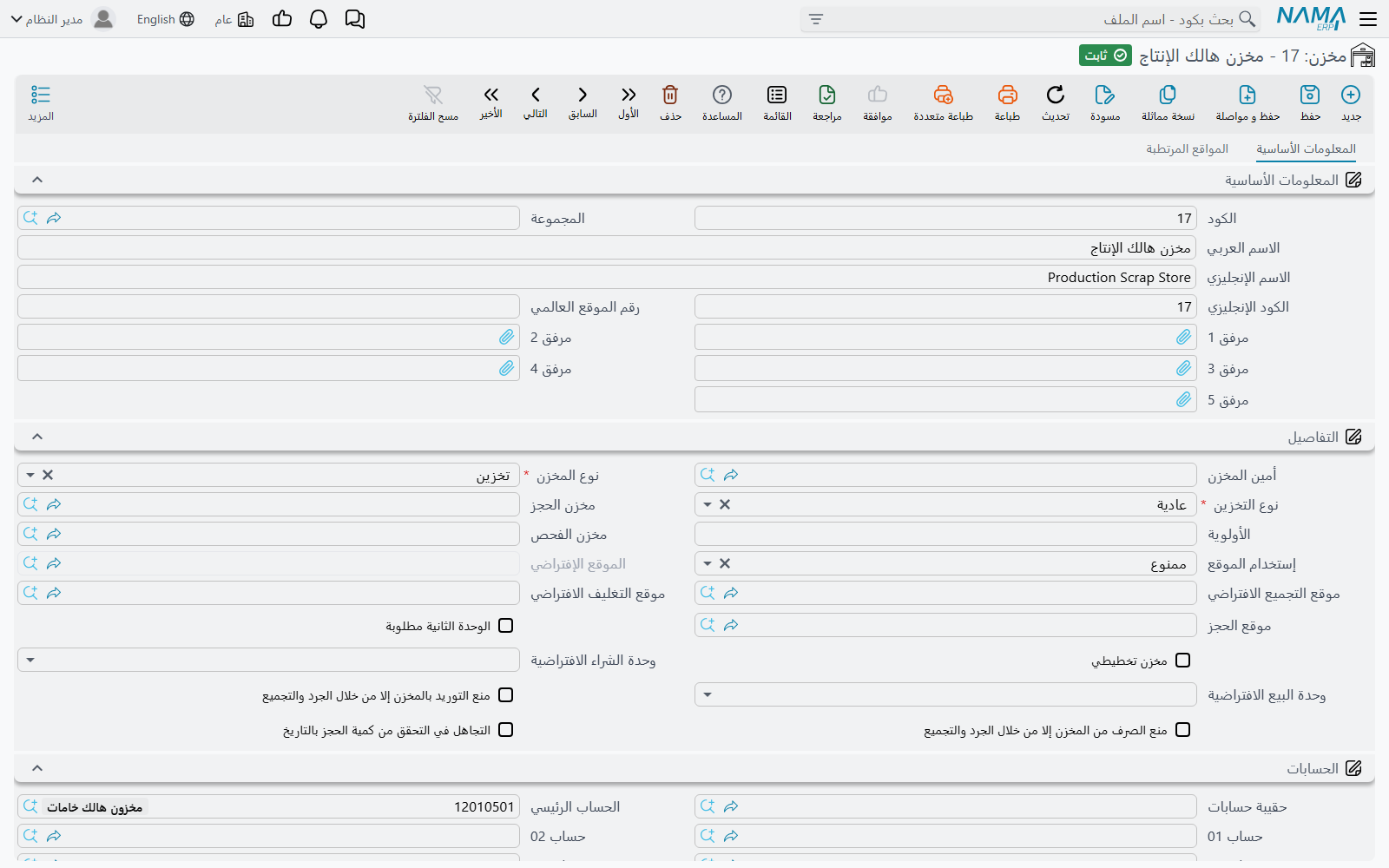1389x868 pixels.
Task: Click open-record arrow in مخزن الفحص field
Action: click(54, 534)
